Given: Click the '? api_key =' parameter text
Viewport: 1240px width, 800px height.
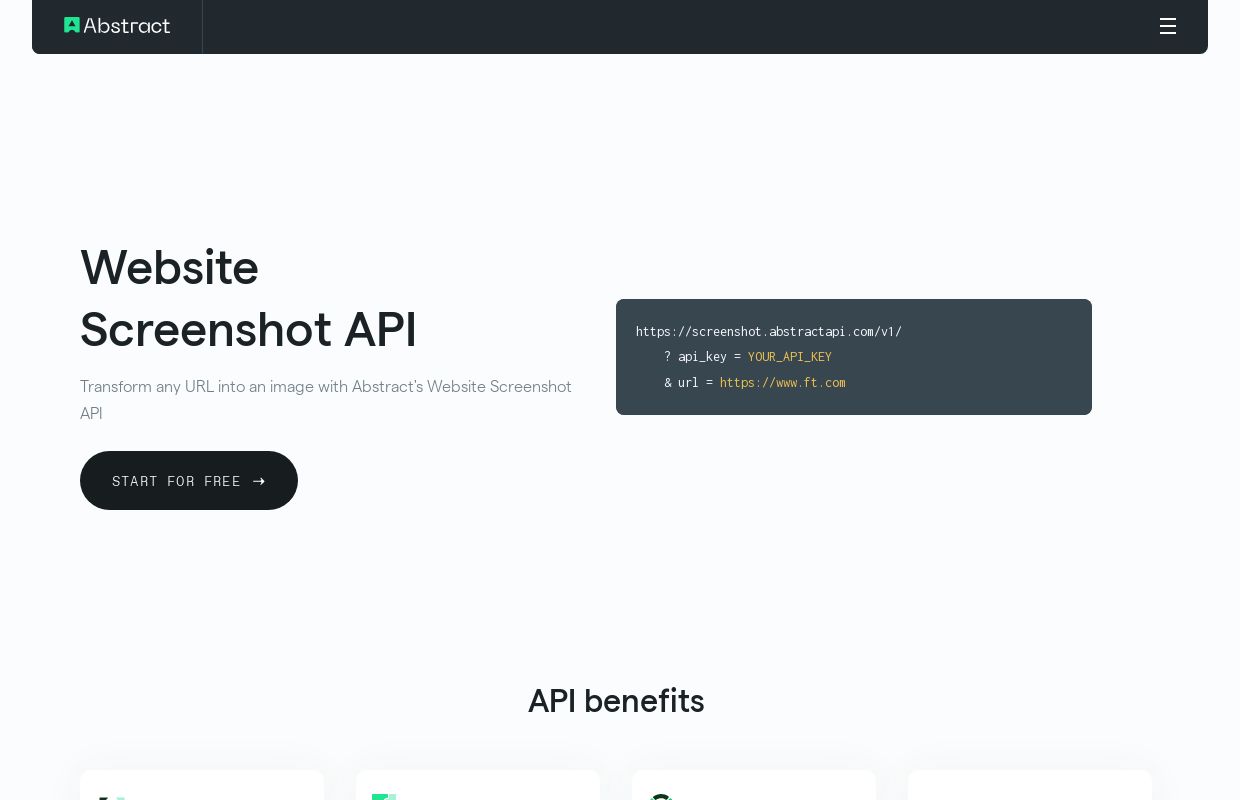Looking at the screenshot, I should pyautogui.click(x=703, y=357).
